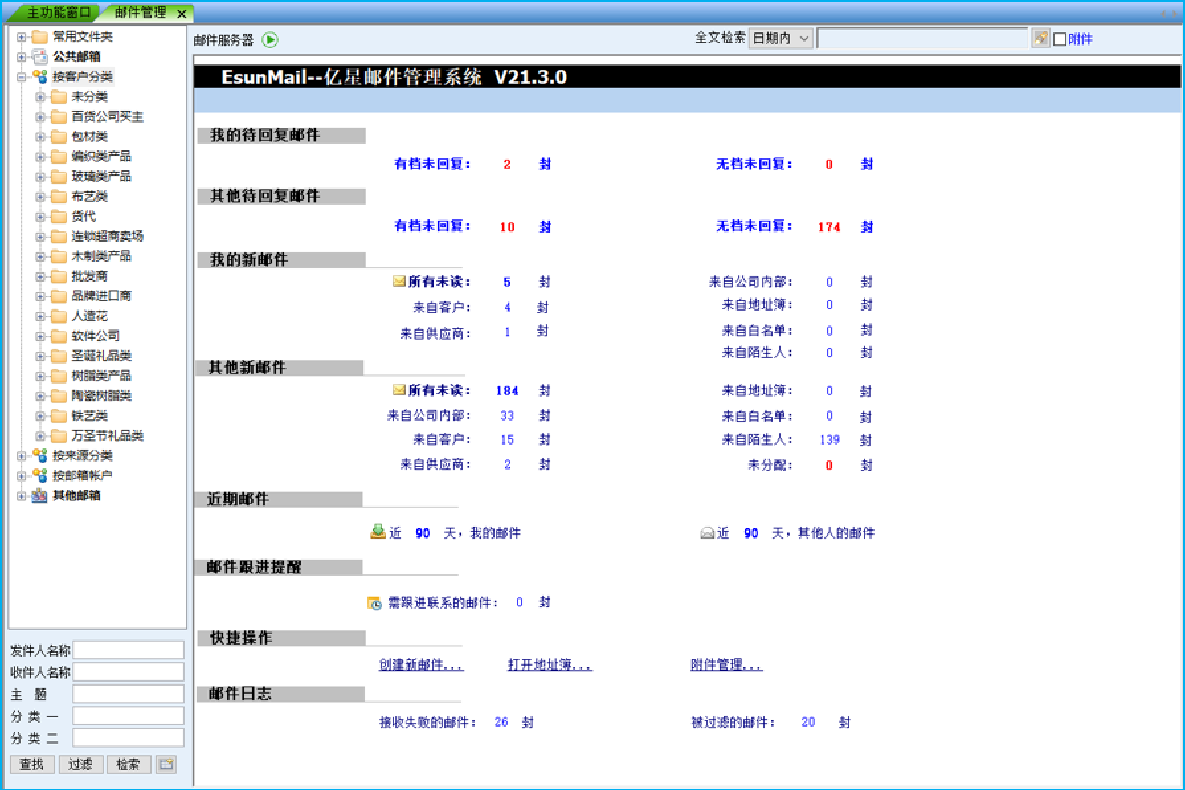
Task: Select the 邮件管理 tab
Action: tap(140, 12)
